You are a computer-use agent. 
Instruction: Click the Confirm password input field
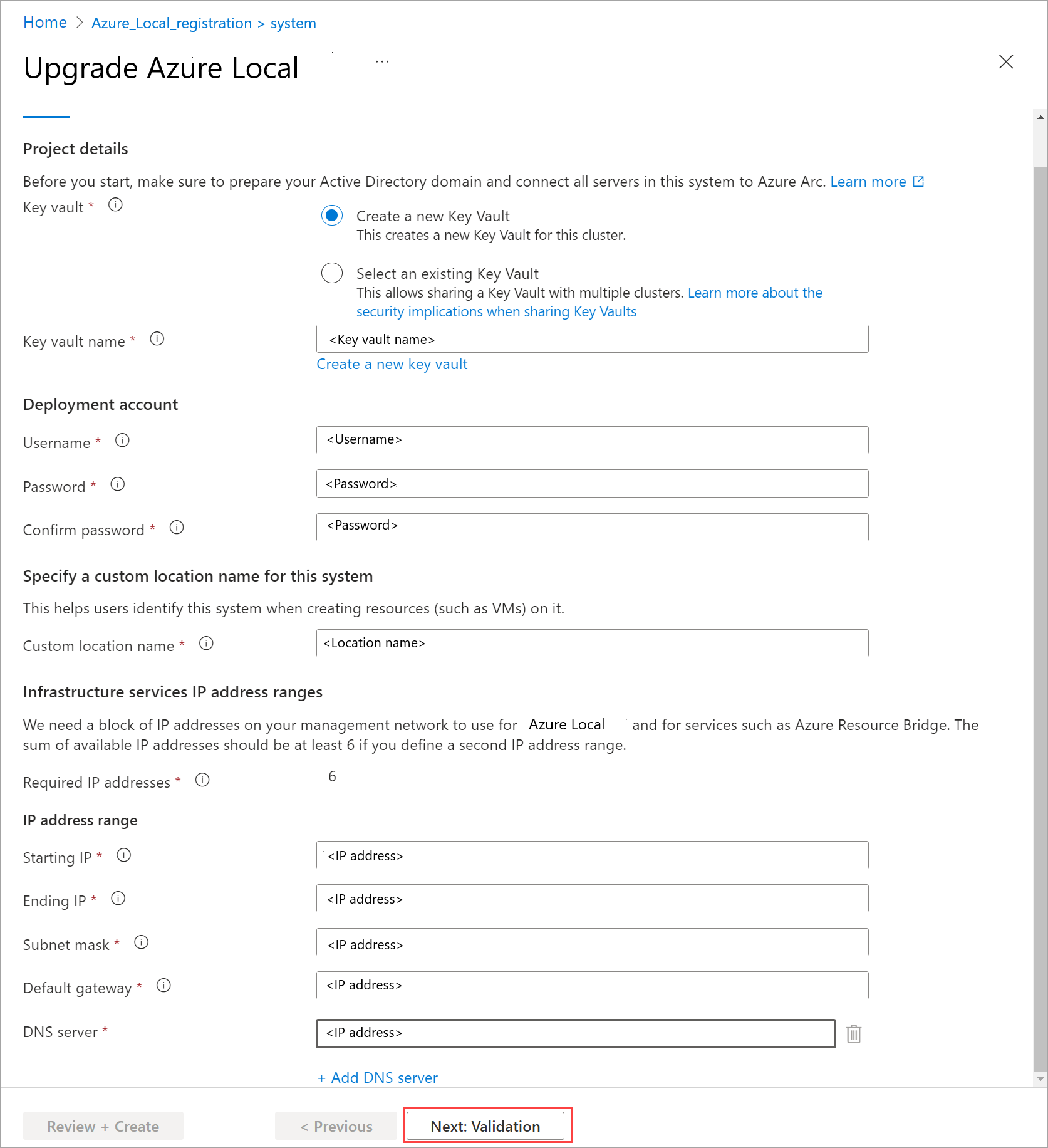[x=592, y=527]
